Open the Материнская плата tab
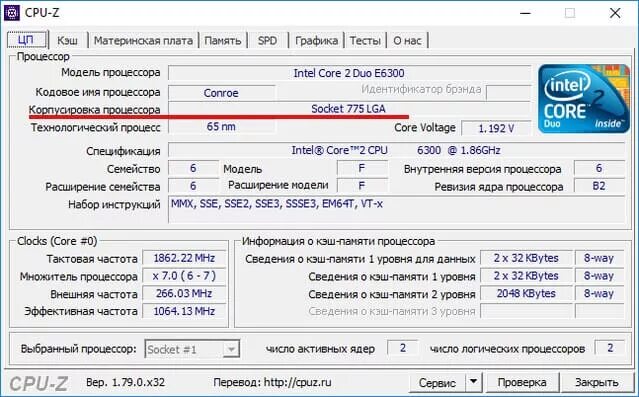Image resolution: width=639 pixels, height=397 pixels. click(143, 40)
